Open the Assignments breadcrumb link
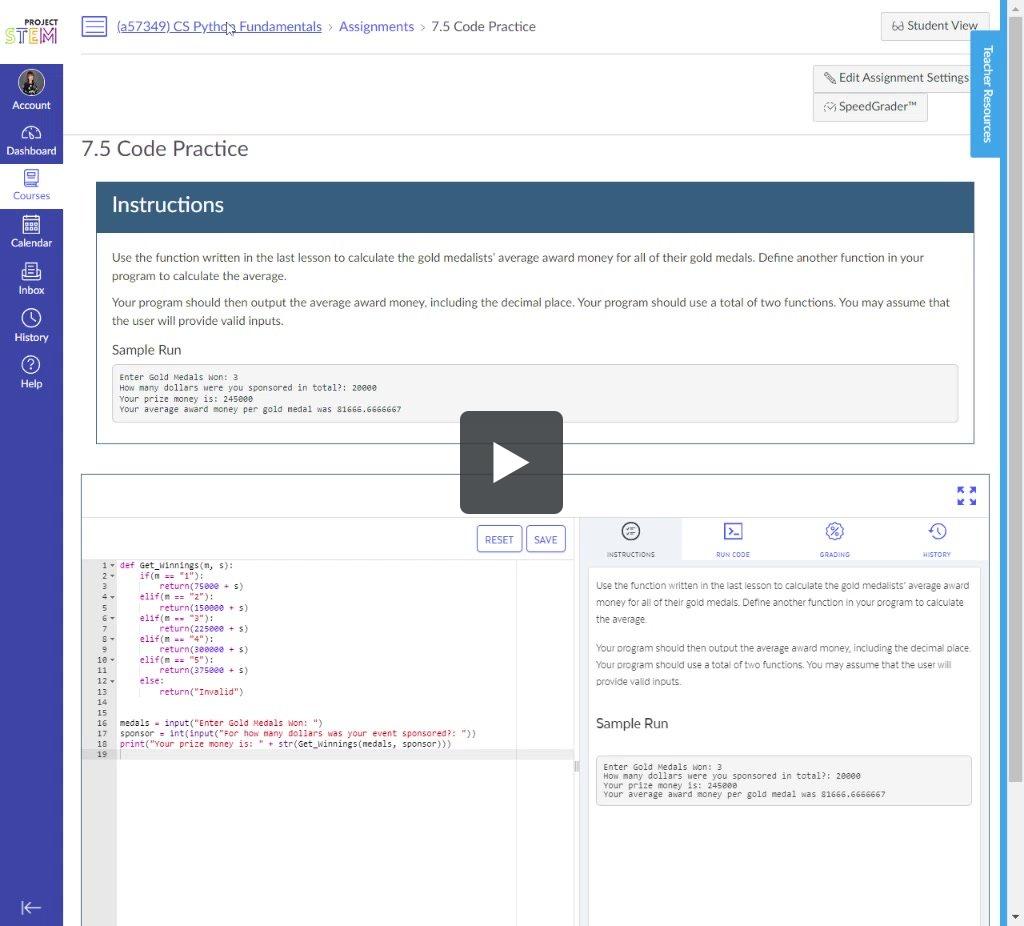The width and height of the screenshot is (1024, 926). pos(376,27)
